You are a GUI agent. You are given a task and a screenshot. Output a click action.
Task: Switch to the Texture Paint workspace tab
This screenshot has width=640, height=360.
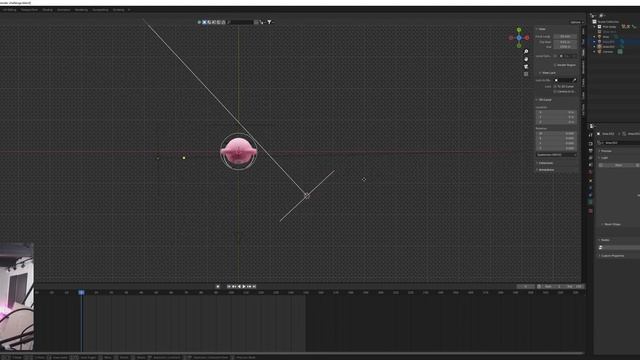coord(29,9)
